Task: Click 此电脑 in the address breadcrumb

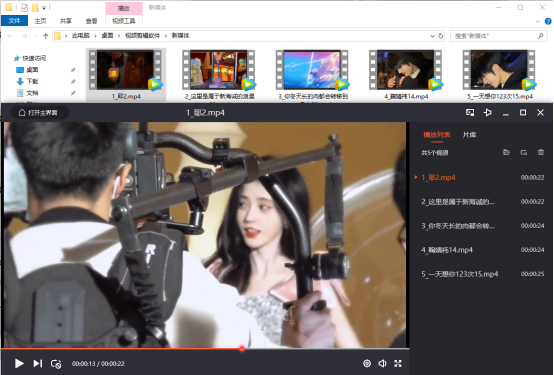Action: pos(81,35)
